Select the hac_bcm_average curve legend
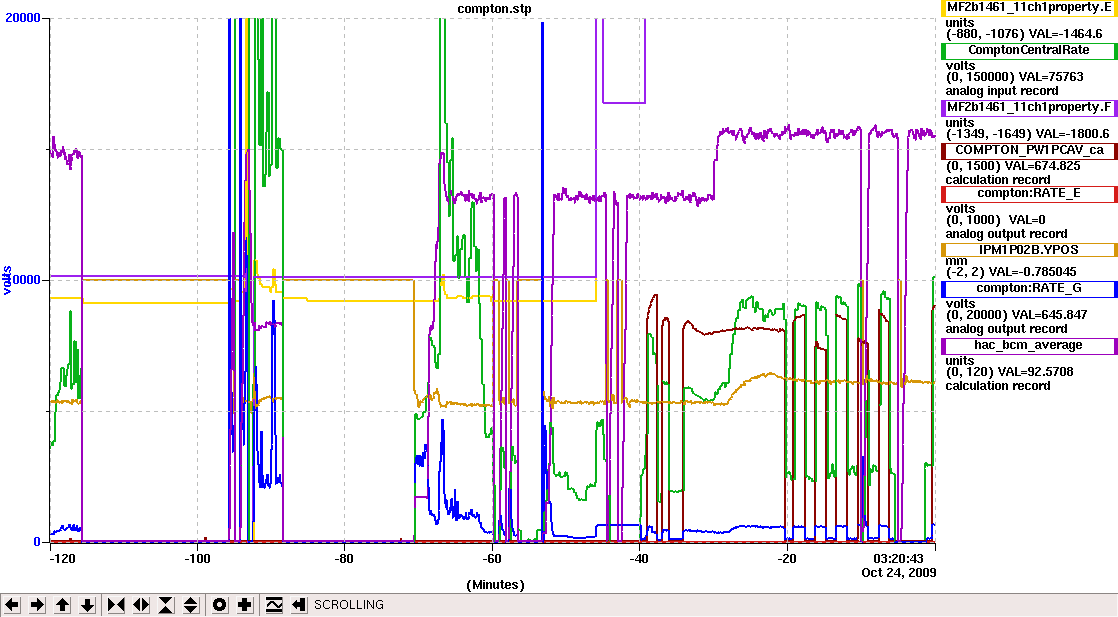This screenshot has height=617, width=1118. point(1029,345)
